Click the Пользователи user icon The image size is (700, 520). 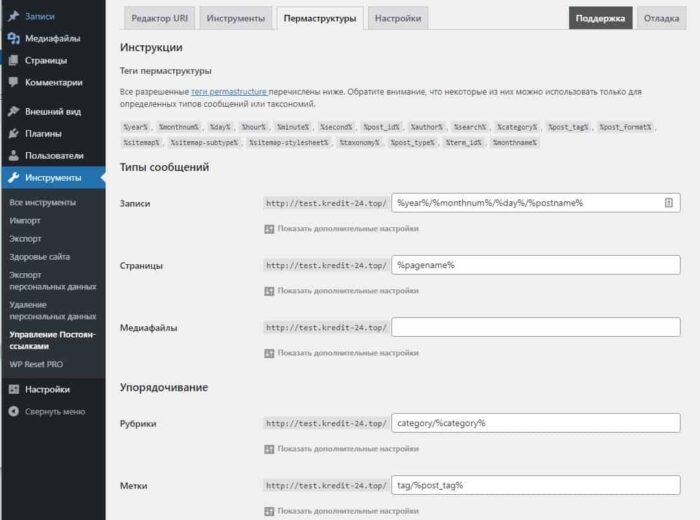(x=13, y=156)
